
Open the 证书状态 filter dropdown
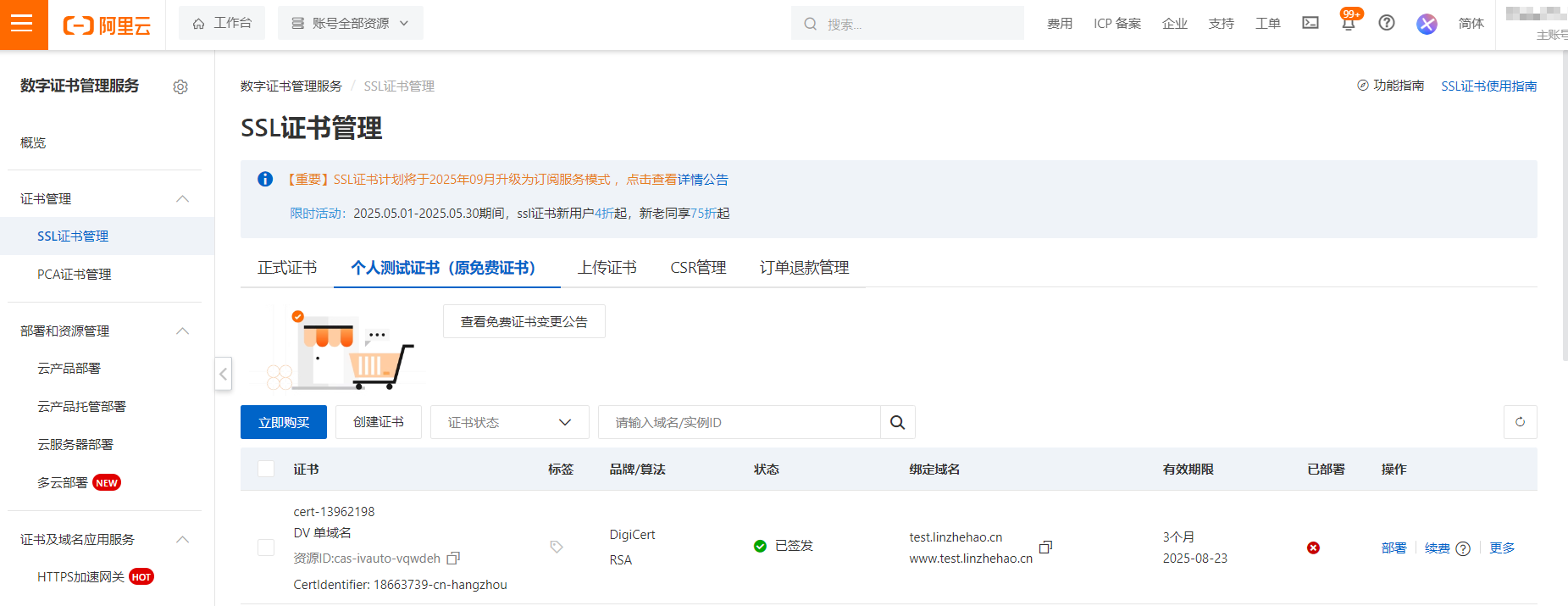509,422
